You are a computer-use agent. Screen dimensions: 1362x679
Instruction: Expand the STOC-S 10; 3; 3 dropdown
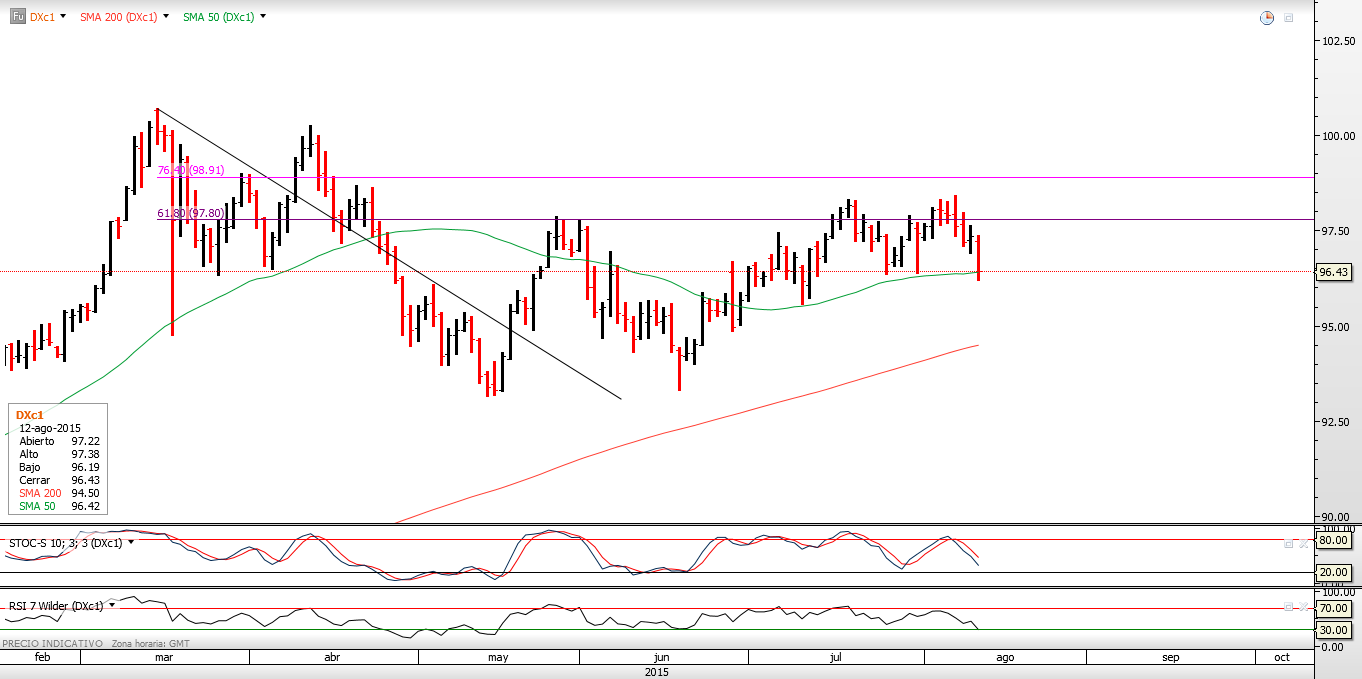click(x=131, y=542)
